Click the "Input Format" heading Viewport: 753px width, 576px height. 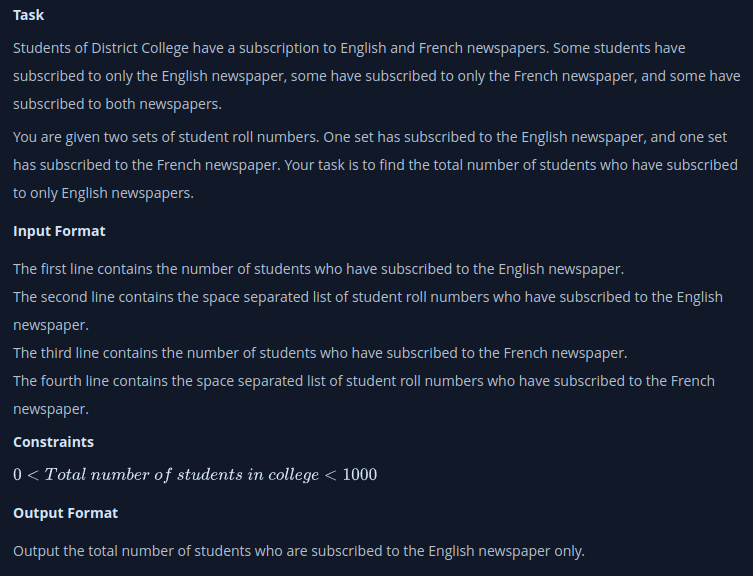pos(59,231)
